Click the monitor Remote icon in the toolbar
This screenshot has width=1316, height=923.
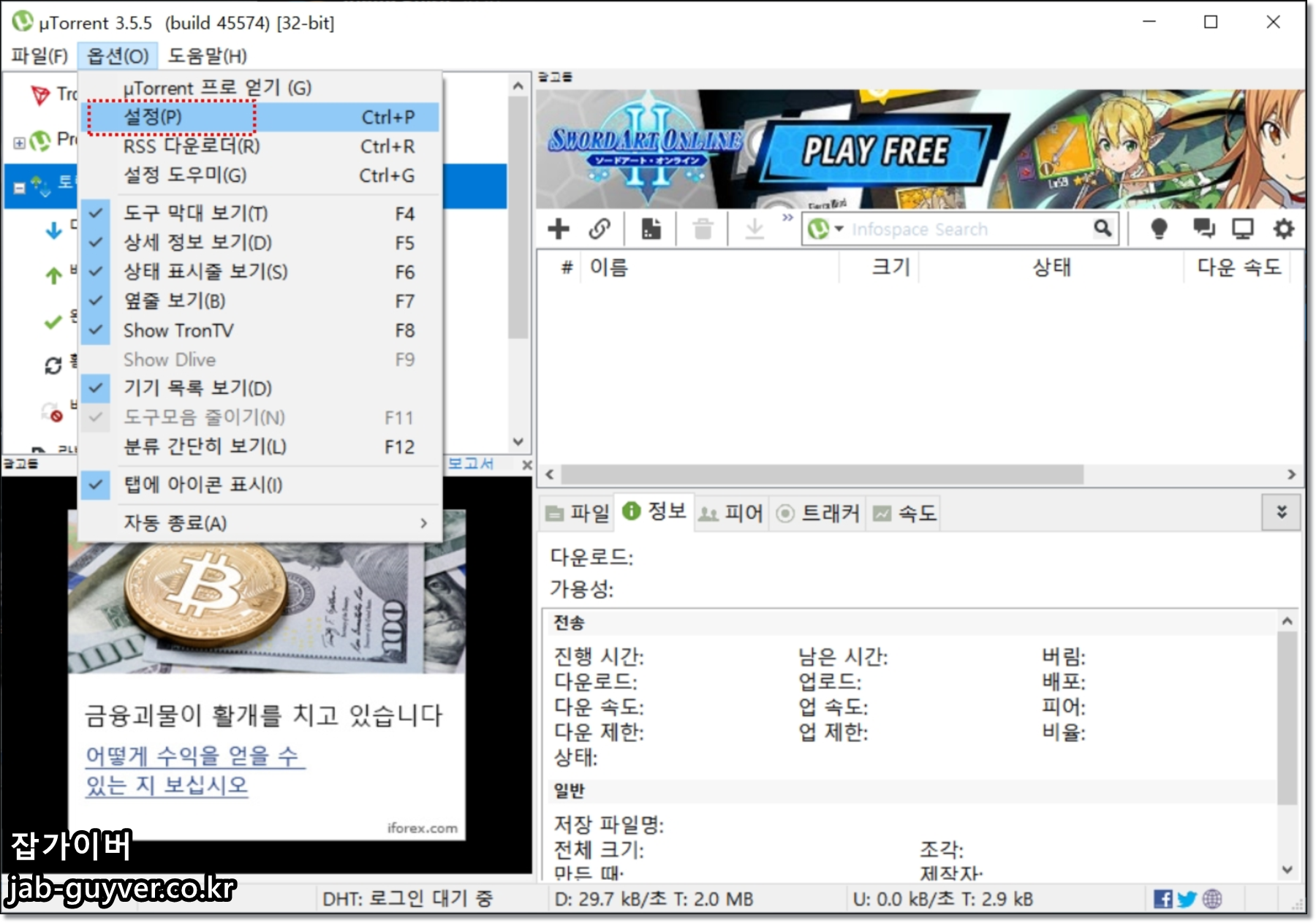(x=1243, y=229)
